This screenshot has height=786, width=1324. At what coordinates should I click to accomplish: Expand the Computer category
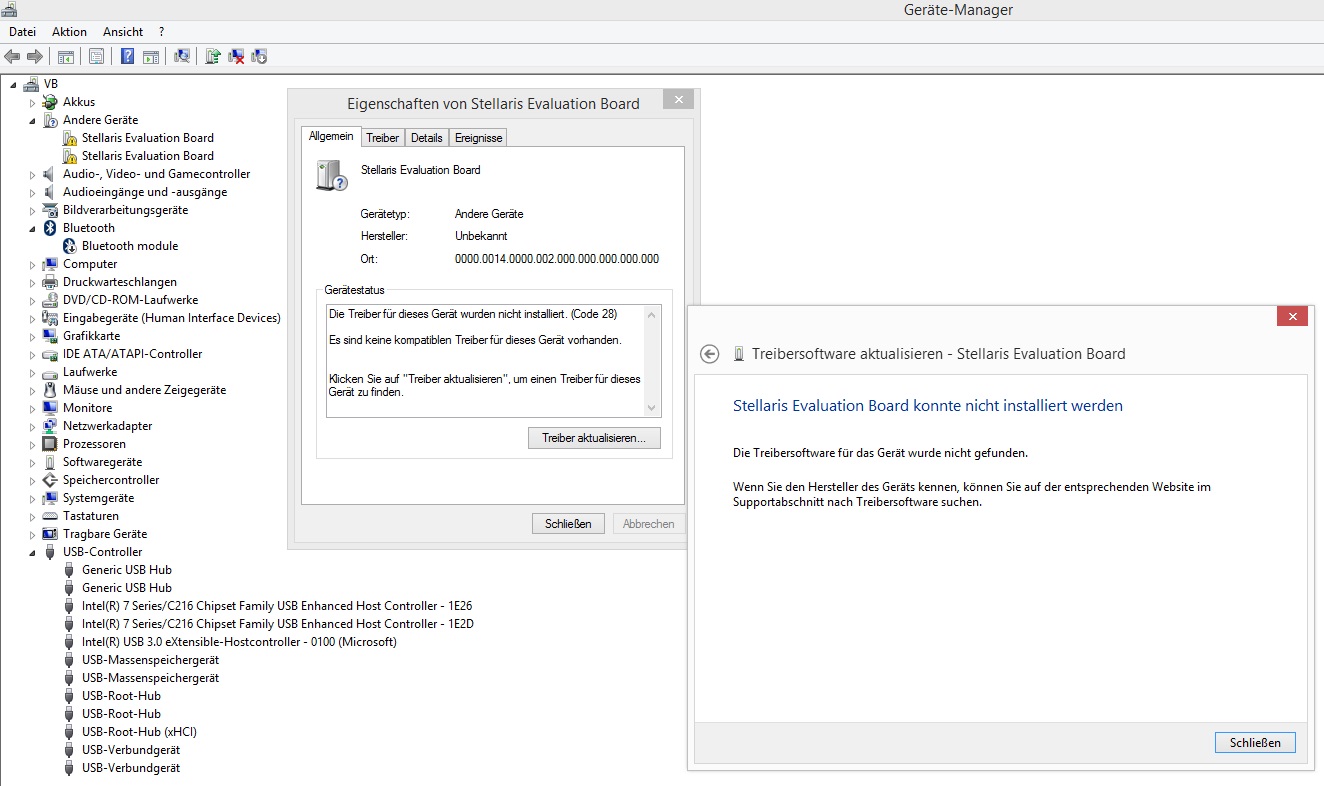pyautogui.click(x=32, y=264)
